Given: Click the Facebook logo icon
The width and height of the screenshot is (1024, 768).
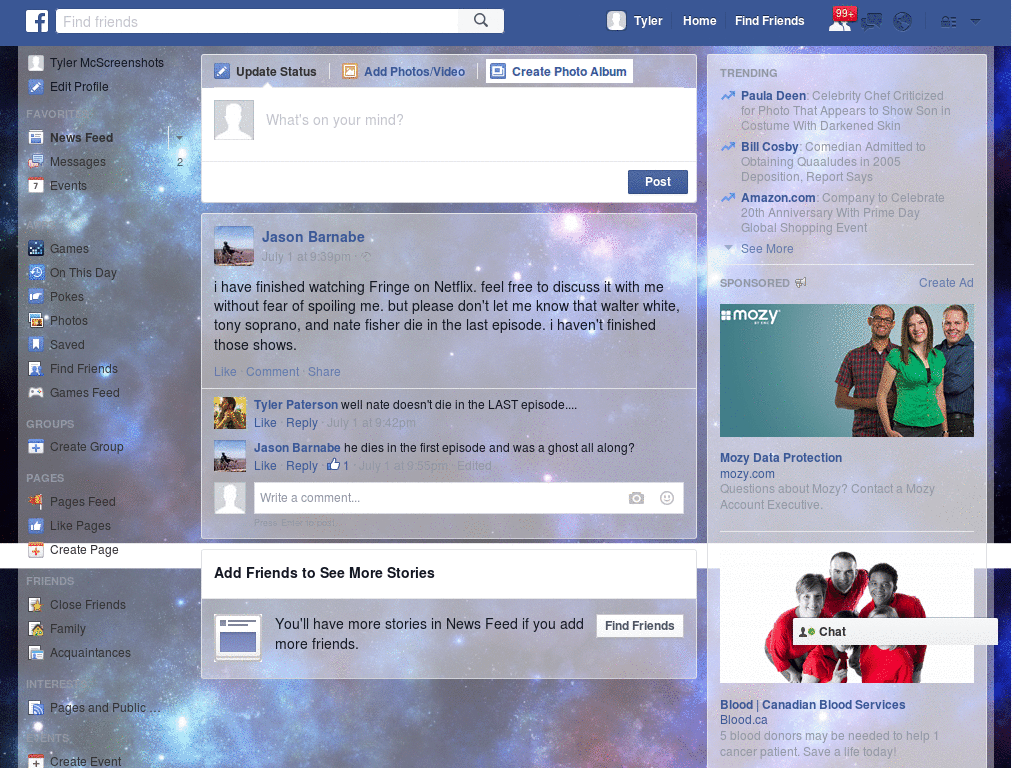Looking at the screenshot, I should click(x=37, y=21).
